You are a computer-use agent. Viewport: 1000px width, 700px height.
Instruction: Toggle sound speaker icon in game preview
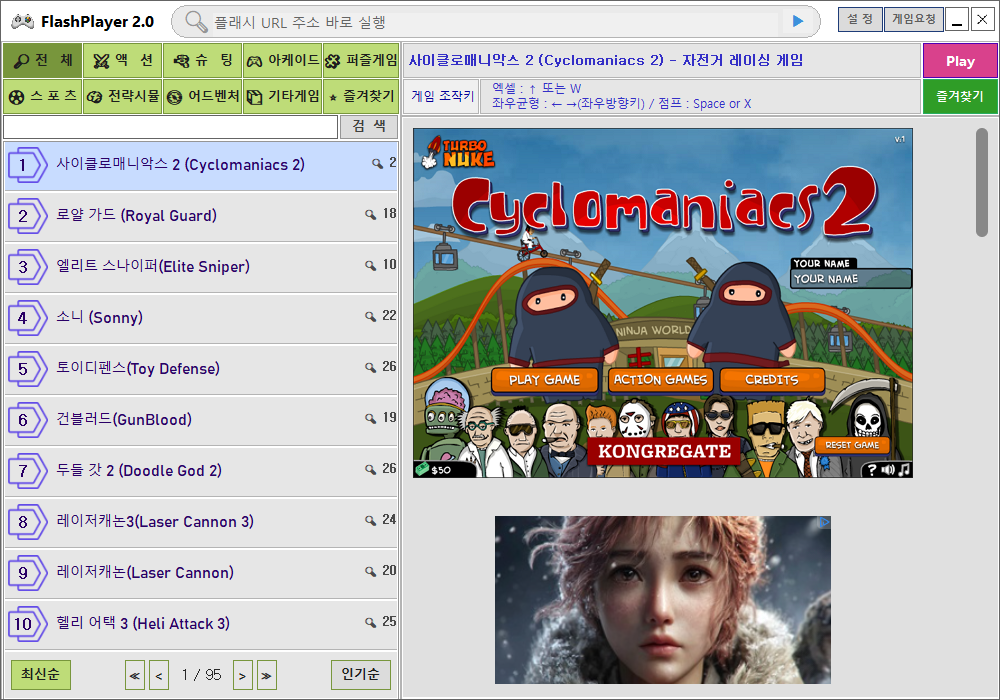pyautogui.click(x=888, y=470)
